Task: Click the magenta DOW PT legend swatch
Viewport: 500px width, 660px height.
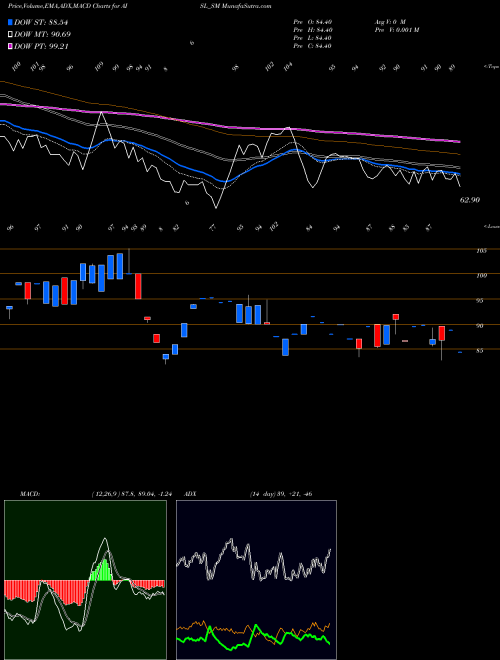Action: (11, 46)
